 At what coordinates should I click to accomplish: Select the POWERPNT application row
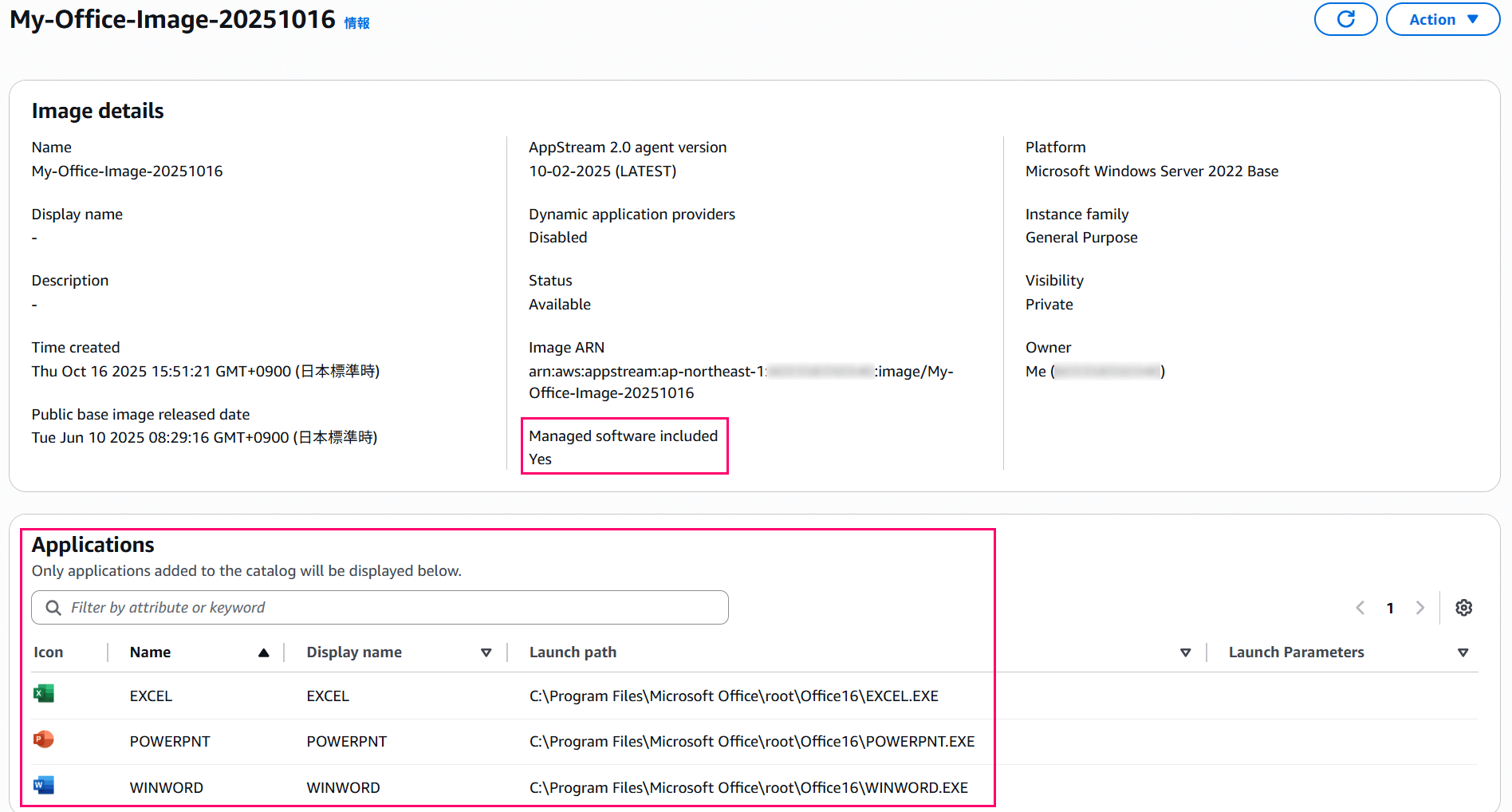pyautogui.click(x=170, y=740)
